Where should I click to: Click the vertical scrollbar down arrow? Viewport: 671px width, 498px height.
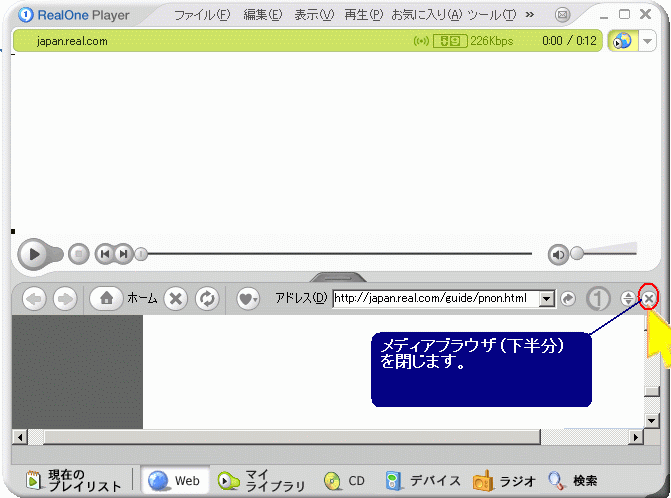click(x=651, y=421)
